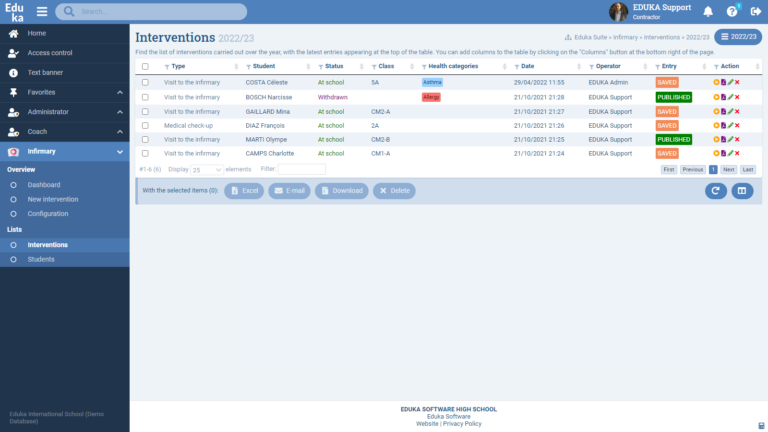The height and width of the screenshot is (432, 768).
Task: Click the purple document icon for GAILLARD Mina
Action: point(723,112)
